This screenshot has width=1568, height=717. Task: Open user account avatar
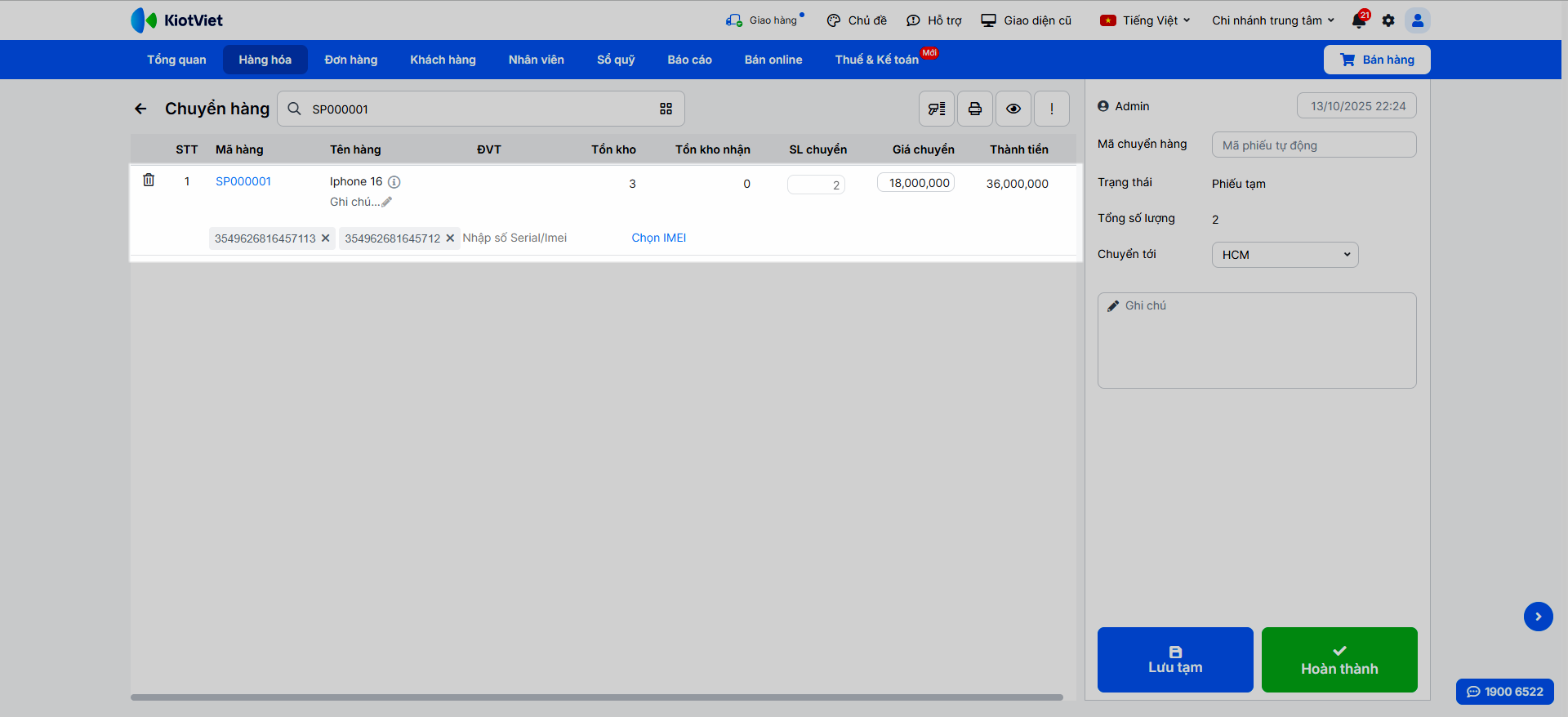(x=1418, y=20)
